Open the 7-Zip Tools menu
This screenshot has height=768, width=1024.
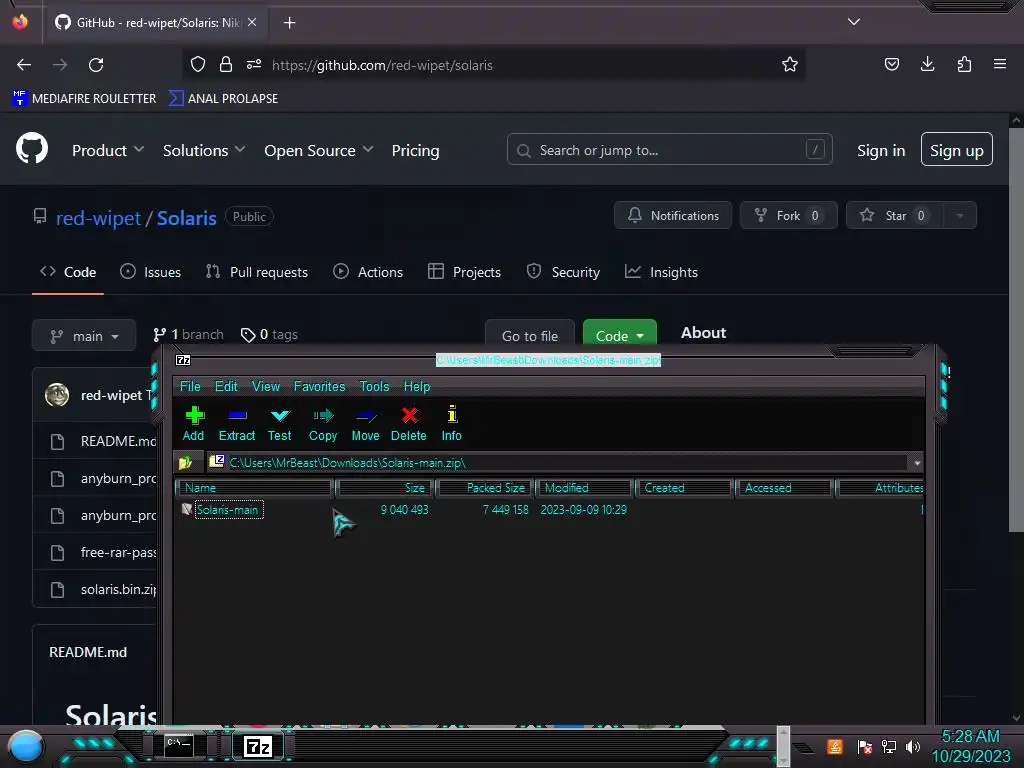[x=374, y=386]
